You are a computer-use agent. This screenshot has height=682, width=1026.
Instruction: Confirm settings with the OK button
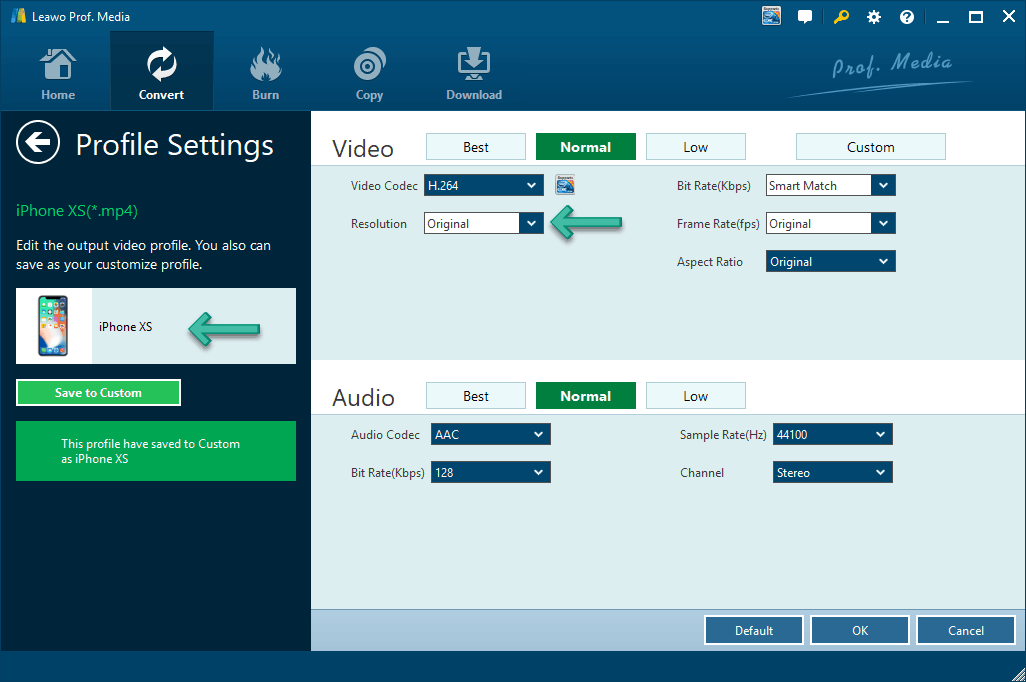pyautogui.click(x=860, y=630)
